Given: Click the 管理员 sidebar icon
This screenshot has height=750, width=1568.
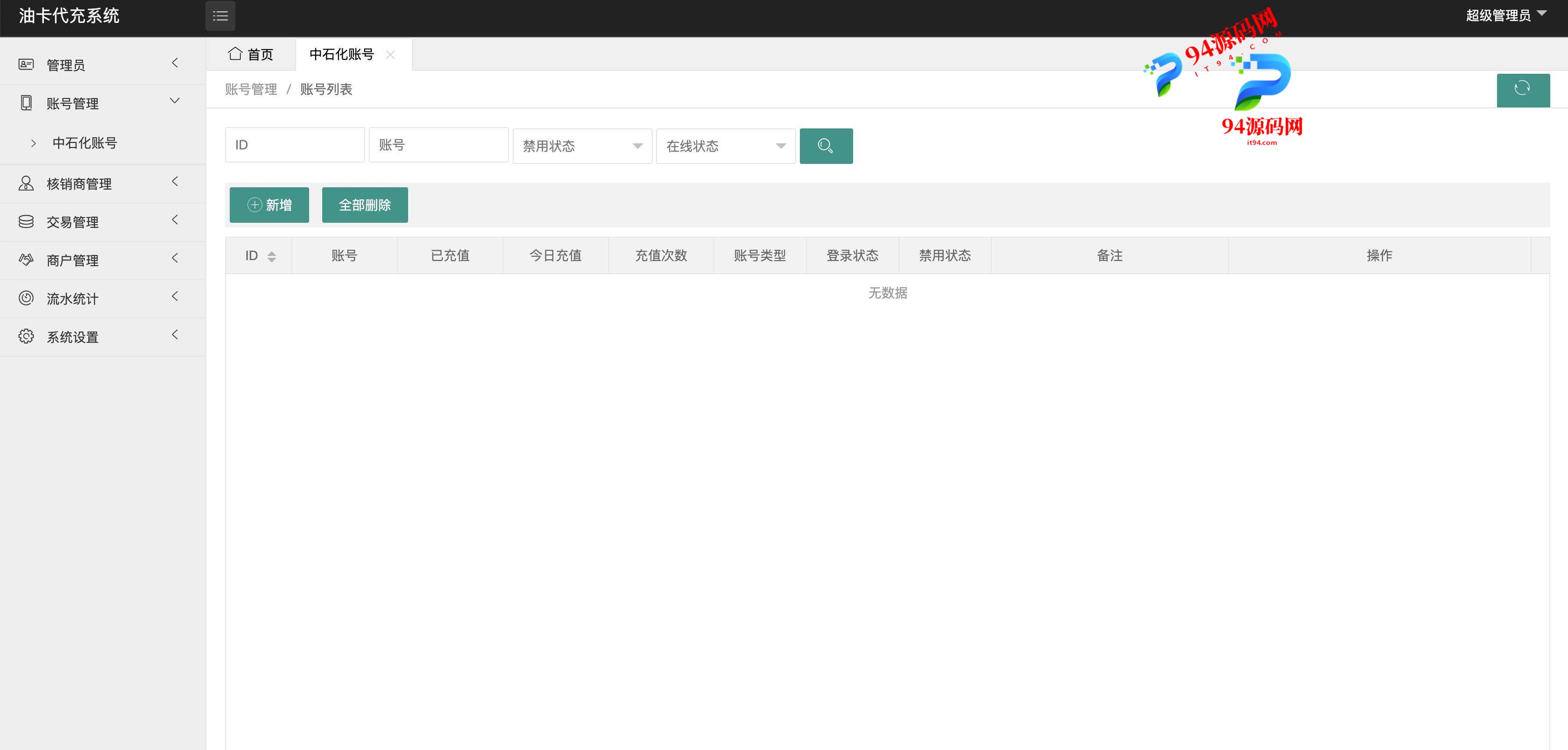Looking at the screenshot, I should click(x=26, y=65).
